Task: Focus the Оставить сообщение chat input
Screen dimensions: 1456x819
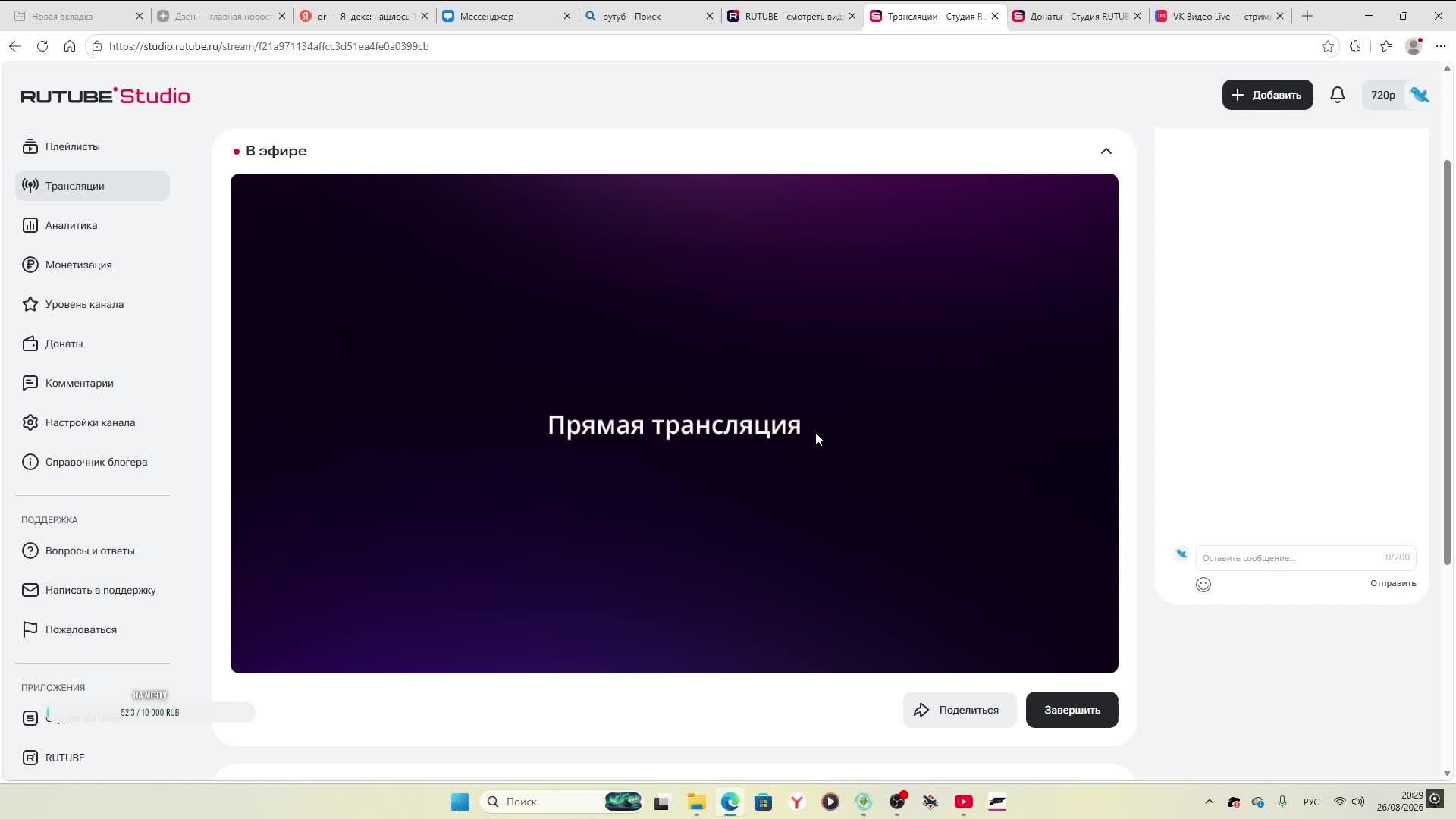Action: (x=1305, y=557)
